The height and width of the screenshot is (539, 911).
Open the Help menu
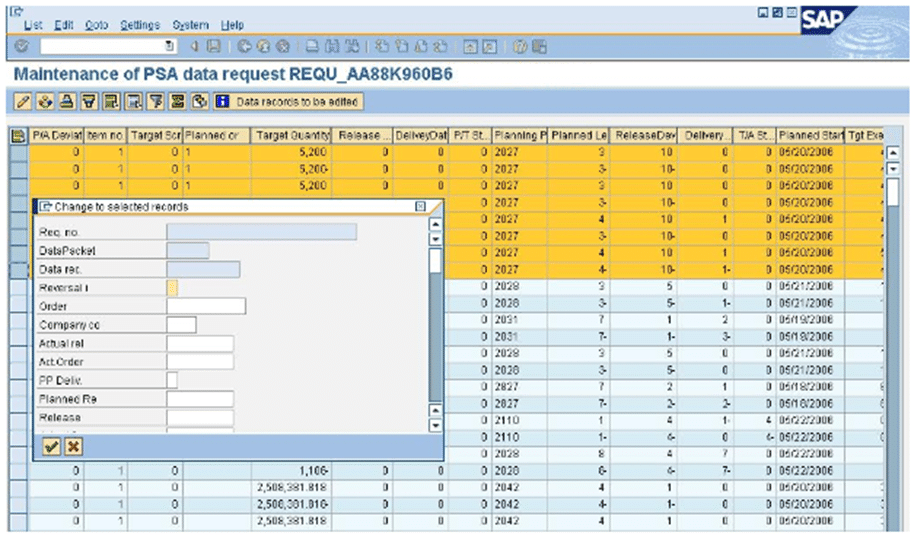click(232, 25)
